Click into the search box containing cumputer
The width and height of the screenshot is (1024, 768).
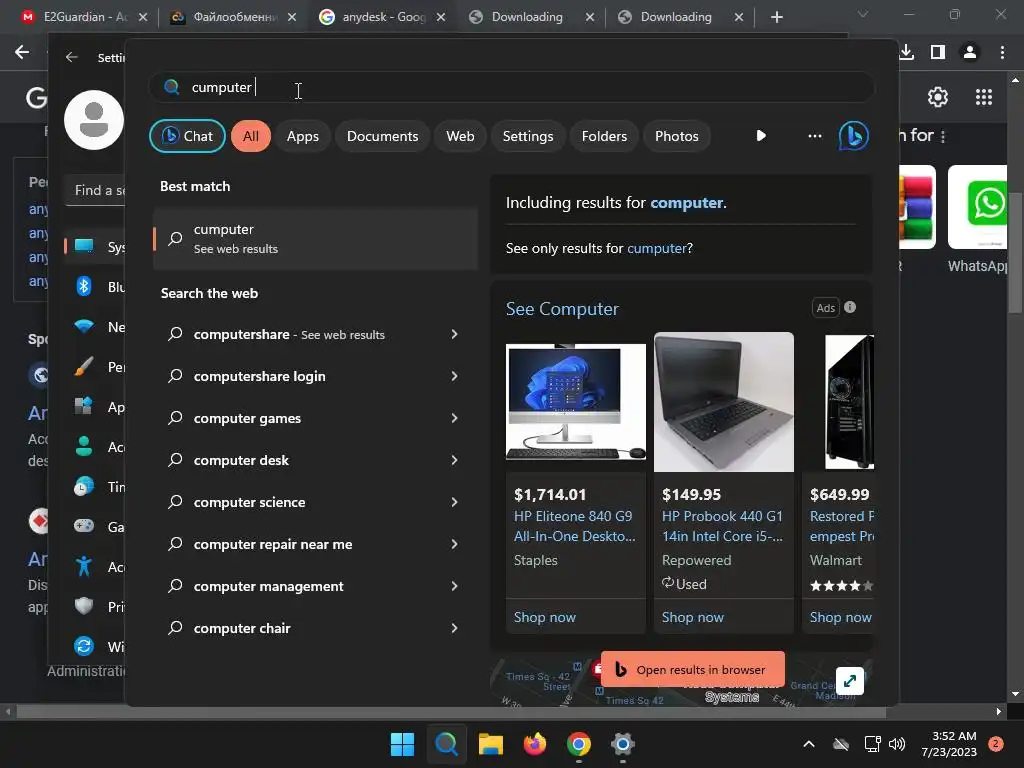511,87
